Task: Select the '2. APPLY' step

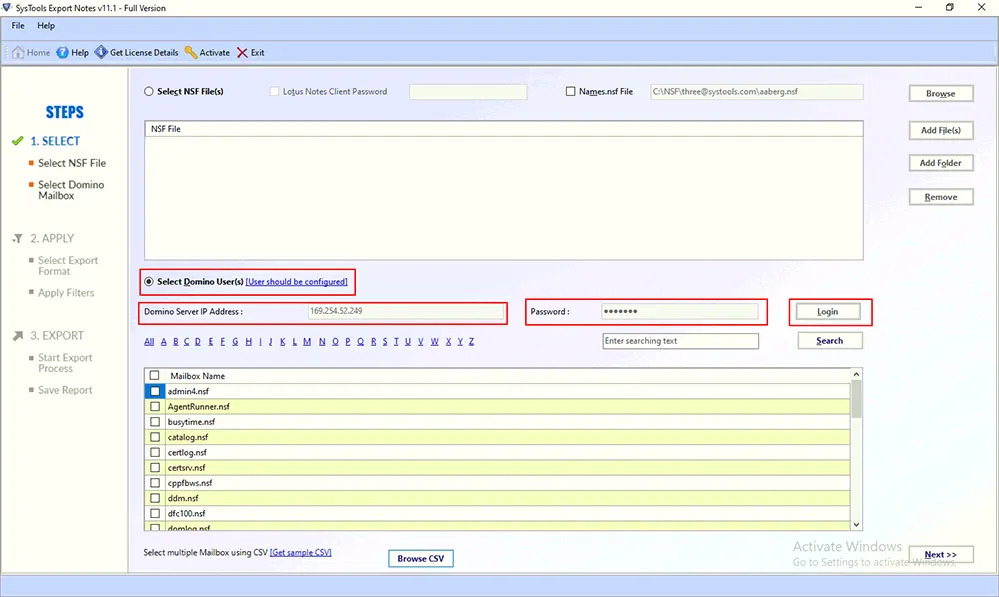Action: point(52,238)
